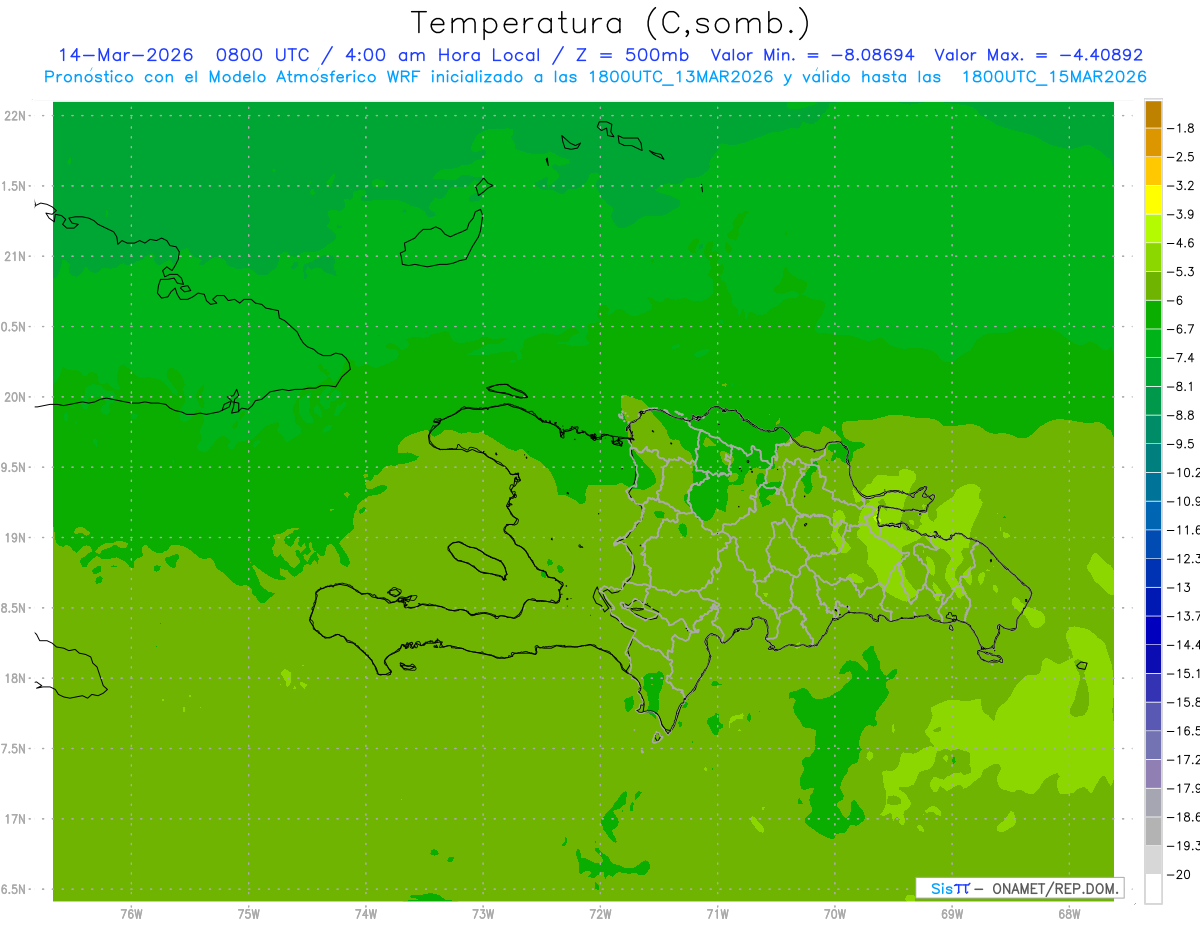Screen dimensions: 1200x927
Task: Click the "-13" colorbar label
Action: [x=1180, y=587]
